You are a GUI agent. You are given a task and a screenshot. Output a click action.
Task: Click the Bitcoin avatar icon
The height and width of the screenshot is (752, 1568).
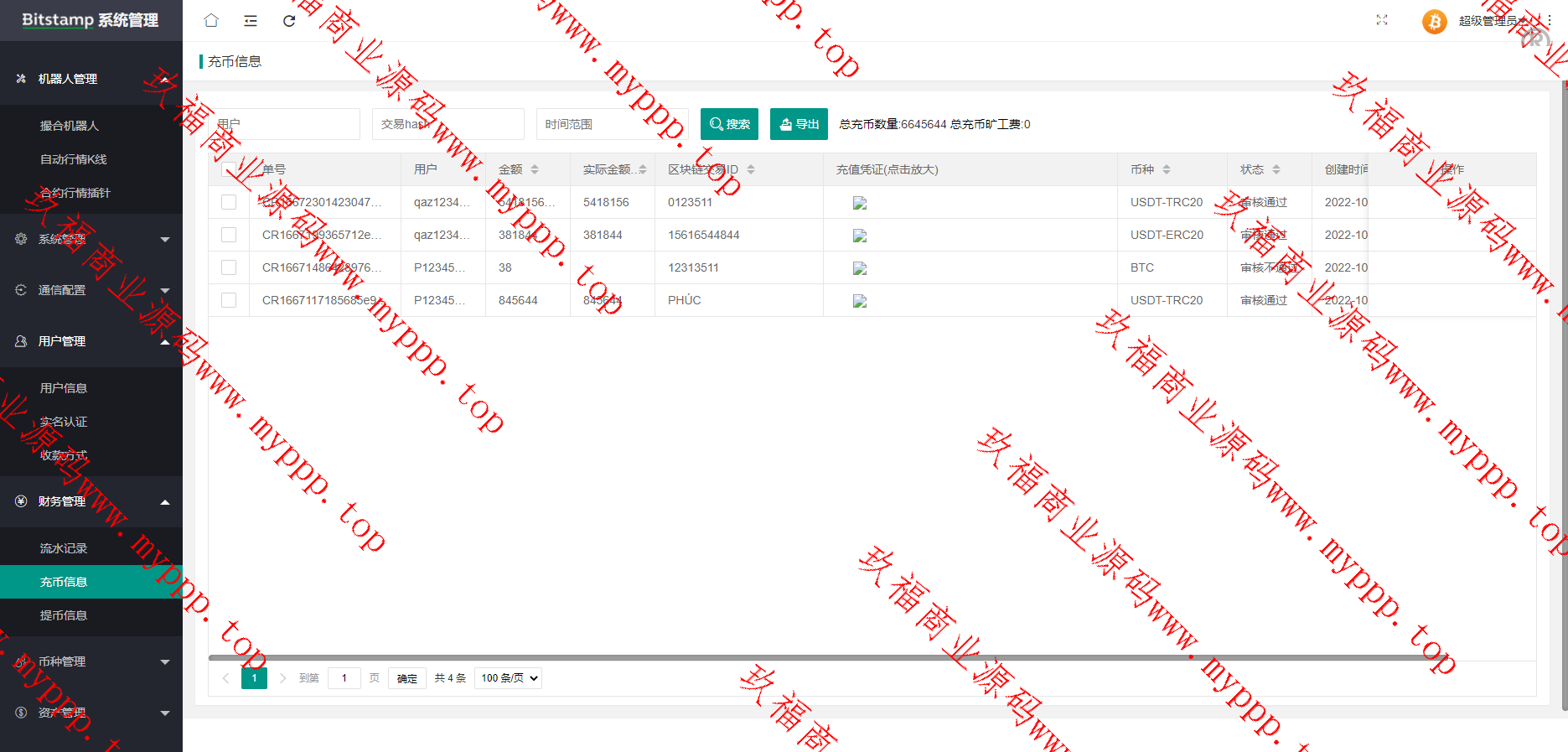coord(1434,21)
